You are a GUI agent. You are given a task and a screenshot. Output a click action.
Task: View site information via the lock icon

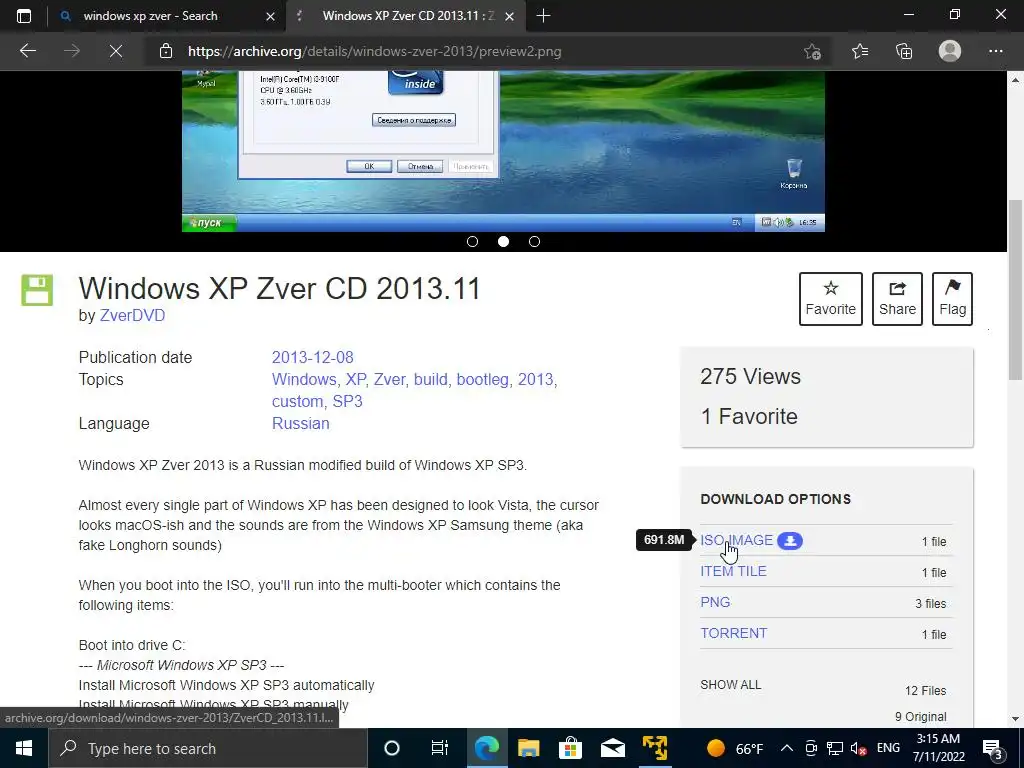(166, 51)
